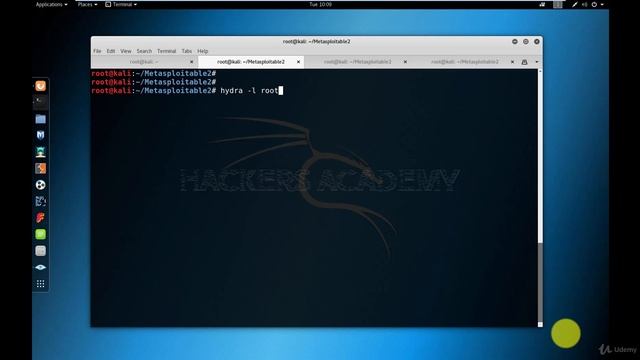
Task: Launch Faraday red icon in the dock
Action: pyautogui.click(x=40, y=218)
